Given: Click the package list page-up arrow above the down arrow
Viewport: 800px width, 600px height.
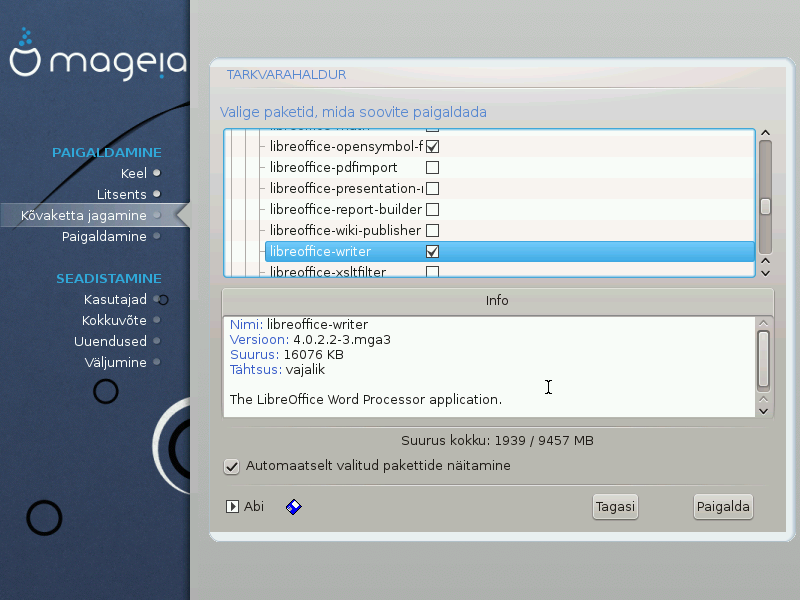Looking at the screenshot, I should point(765,261).
